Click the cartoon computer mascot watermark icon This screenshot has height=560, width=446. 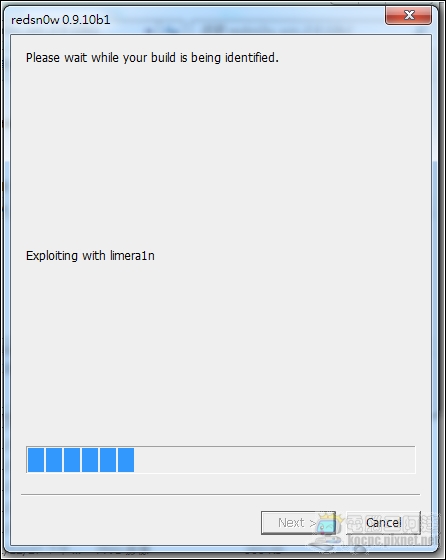pyautogui.click(x=327, y=529)
